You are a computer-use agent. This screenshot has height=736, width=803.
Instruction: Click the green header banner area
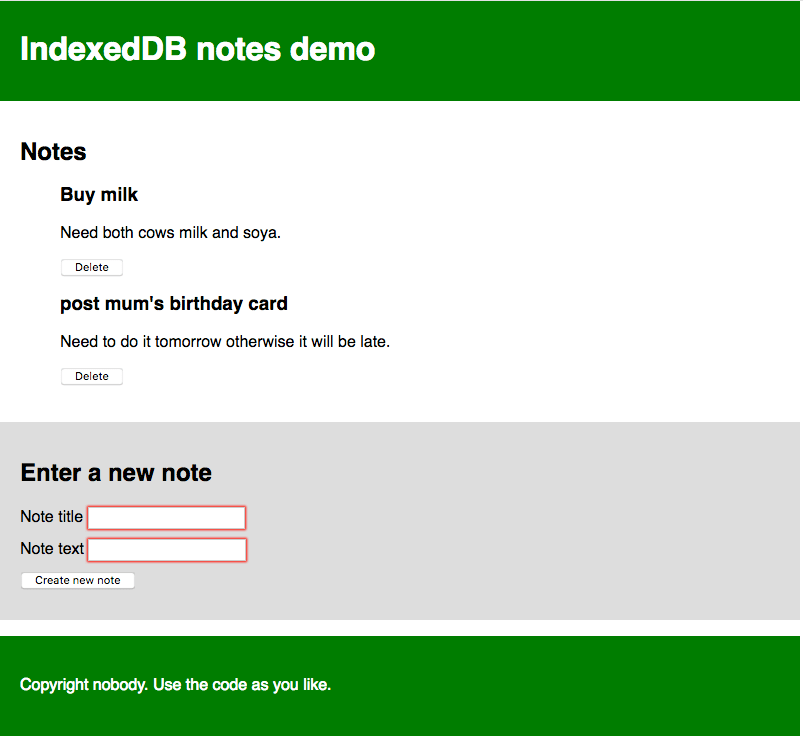pyautogui.click(x=600, y=50)
